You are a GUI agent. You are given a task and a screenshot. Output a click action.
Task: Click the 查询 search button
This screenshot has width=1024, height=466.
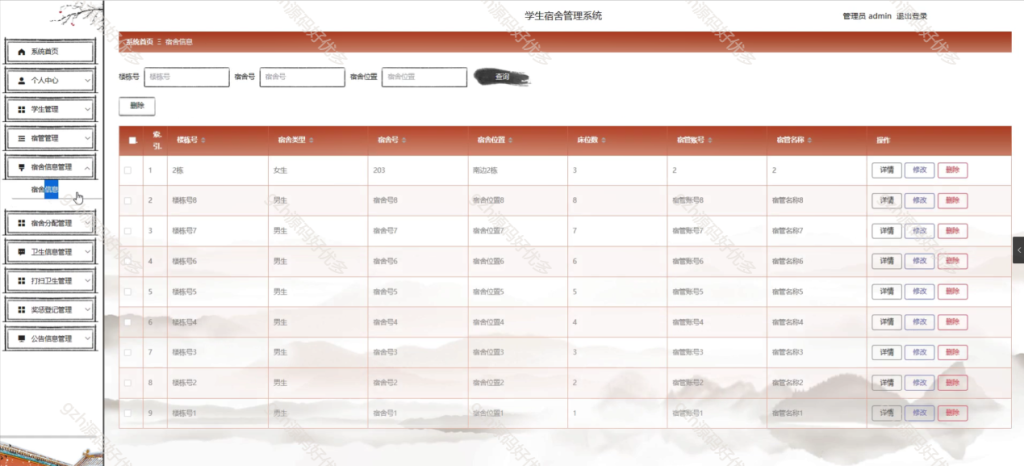point(503,77)
